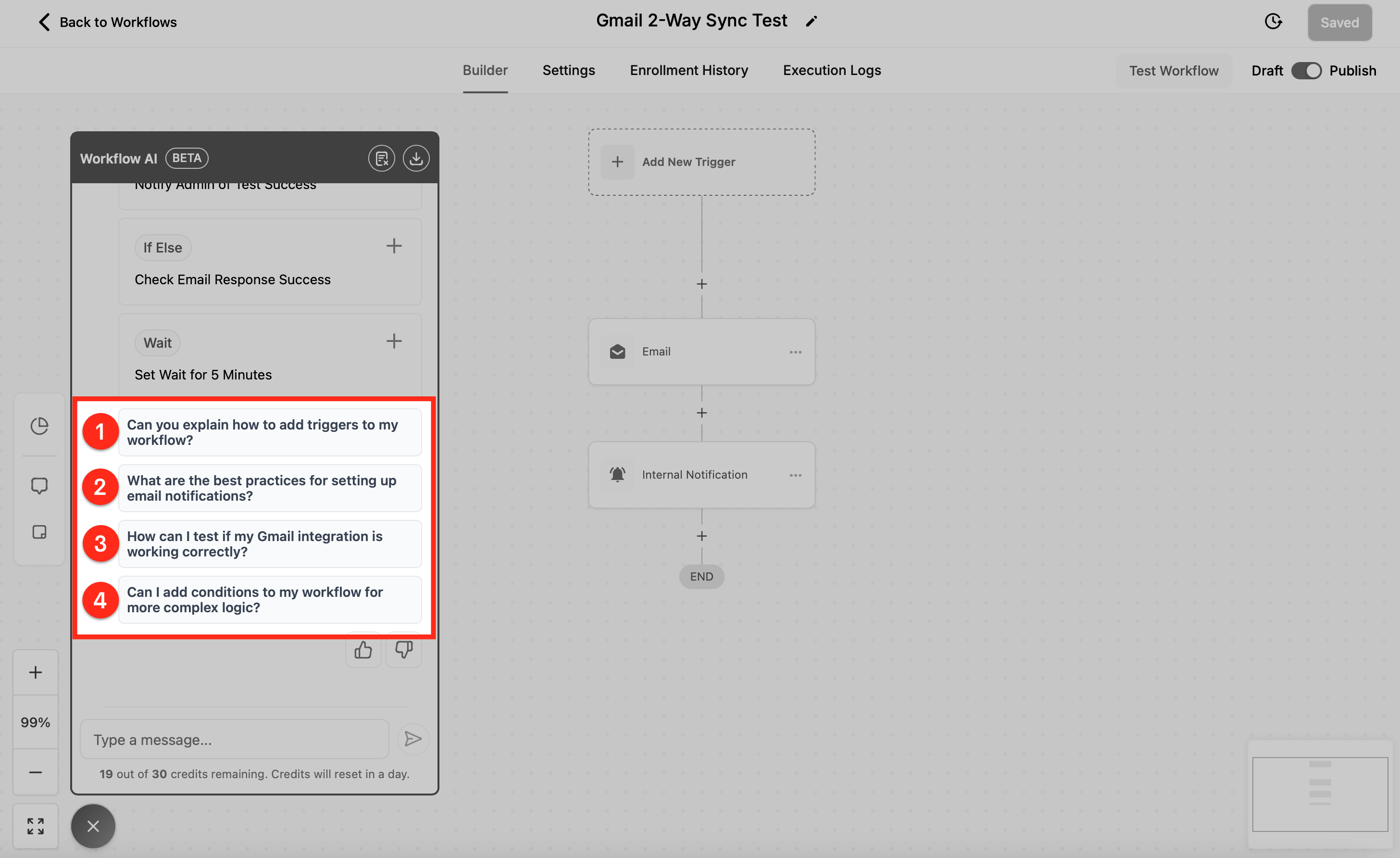The height and width of the screenshot is (858, 1400).
Task: Open Internal Notification three-dot menu
Action: [x=795, y=475]
